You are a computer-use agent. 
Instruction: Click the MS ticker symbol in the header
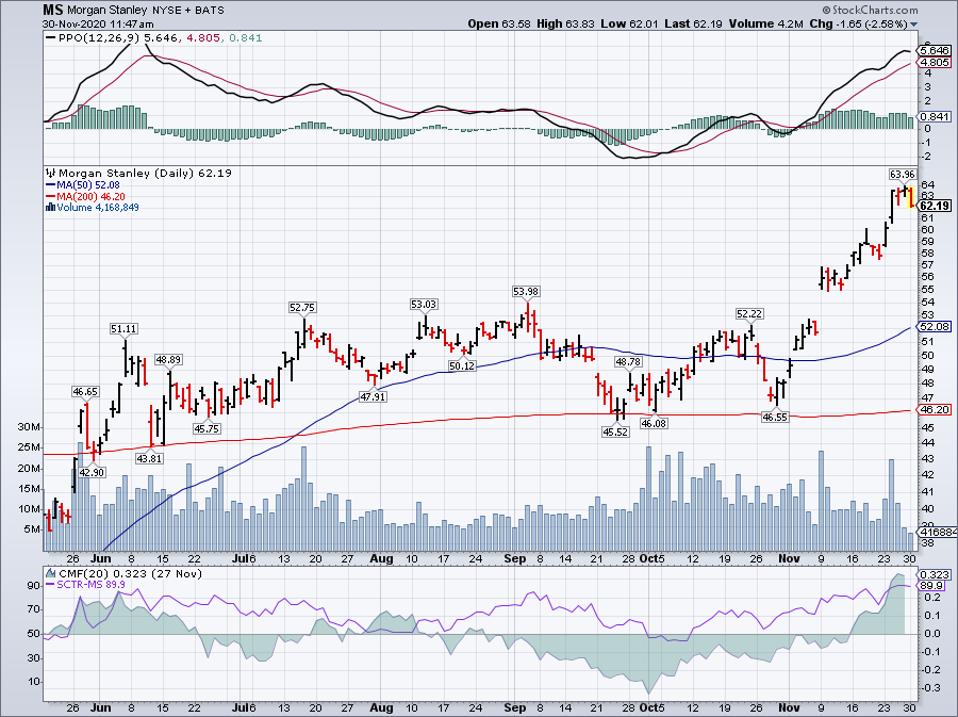point(52,10)
